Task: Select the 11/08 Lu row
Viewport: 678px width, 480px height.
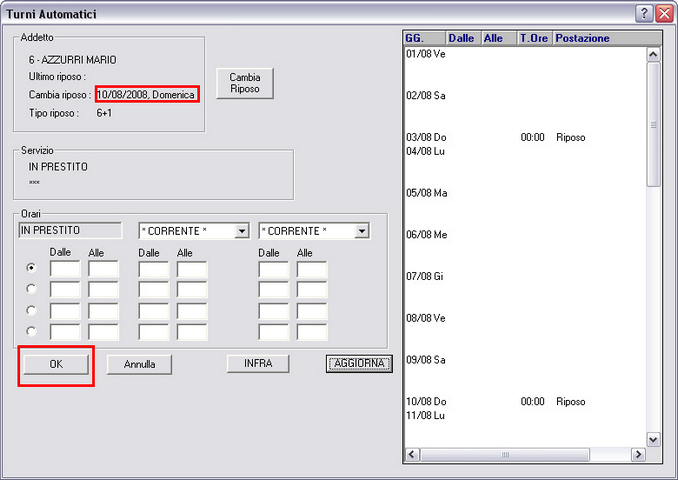Action: [425, 416]
